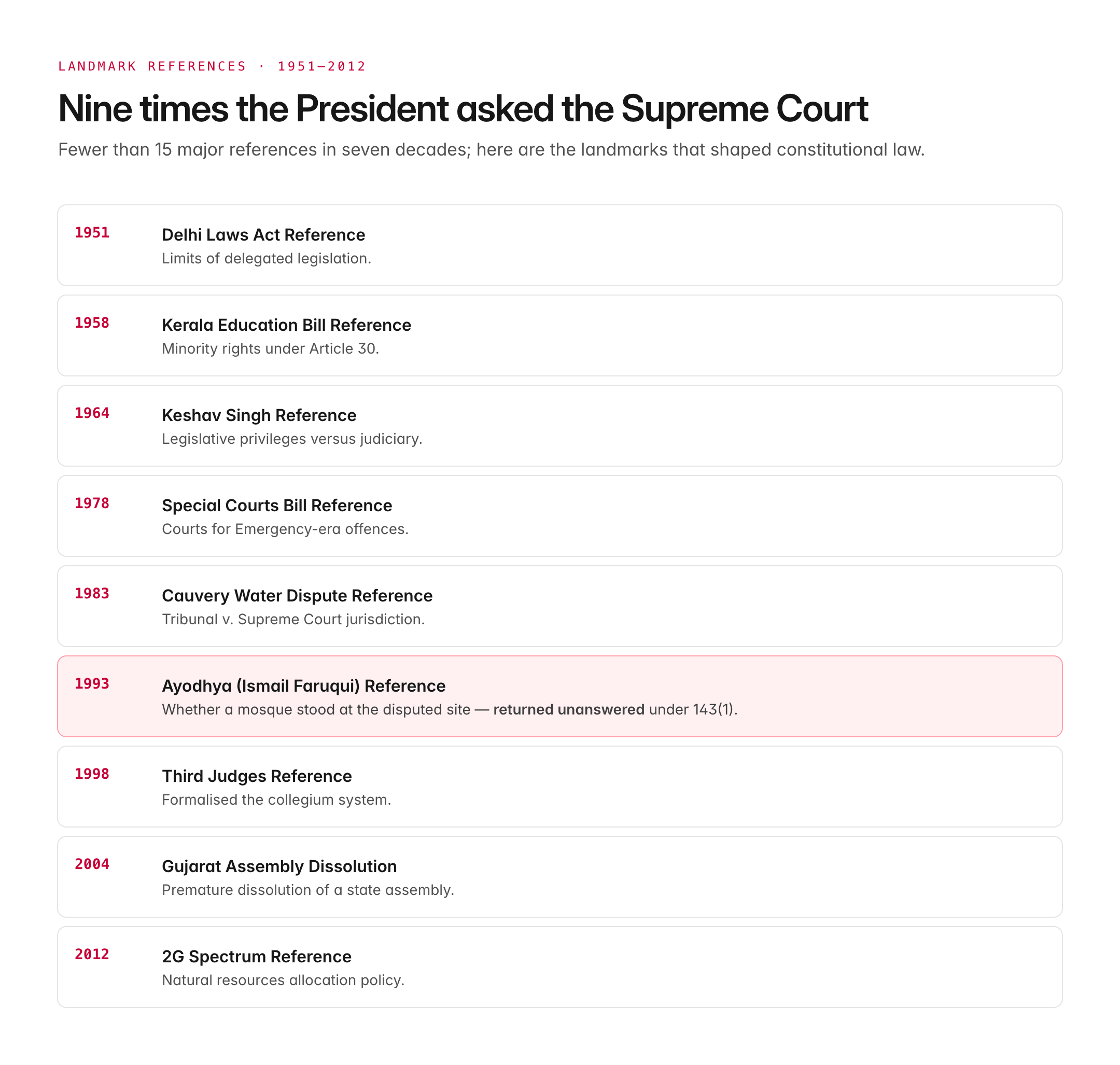The image size is (1120, 1065).
Task: Select the Cauvery Water Dispute Reference title
Action: [x=297, y=596]
